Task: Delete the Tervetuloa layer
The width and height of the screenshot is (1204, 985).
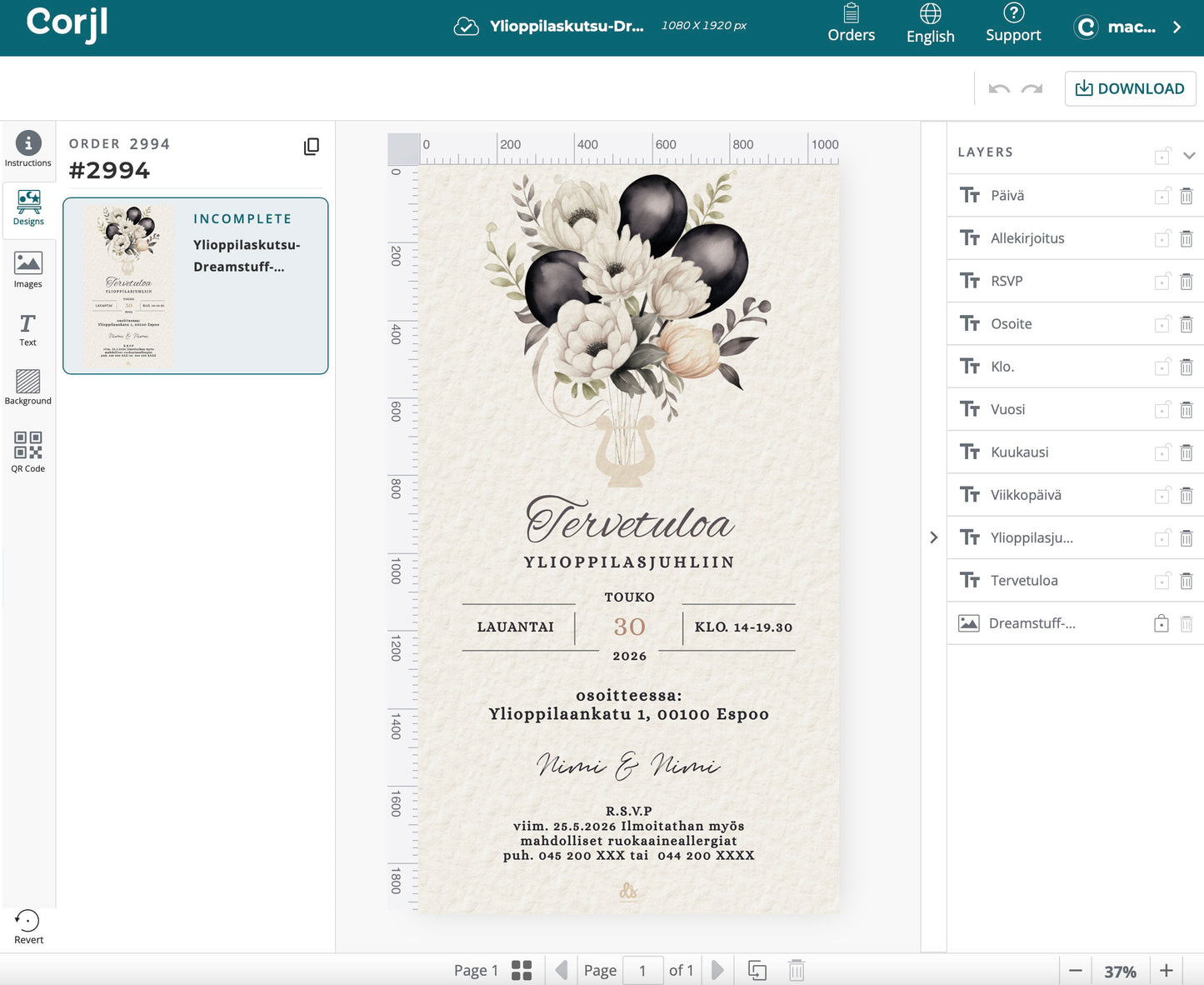Action: click(1187, 580)
